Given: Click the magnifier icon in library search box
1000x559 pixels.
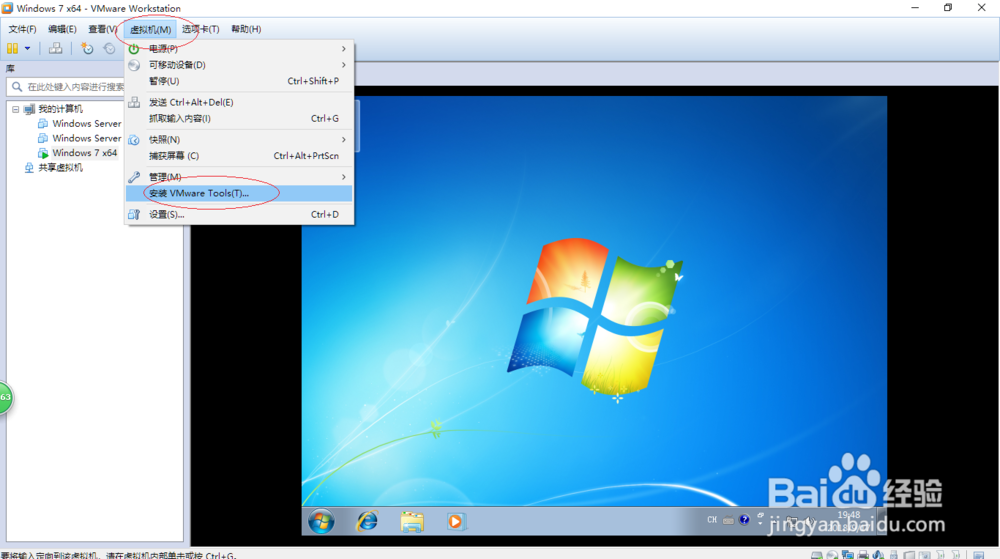Looking at the screenshot, I should (17, 87).
